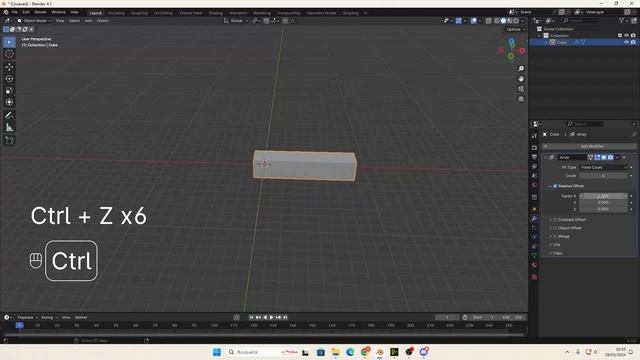Click the Factor Z value field
Viewport: 640px width, 360px height.
[603, 209]
